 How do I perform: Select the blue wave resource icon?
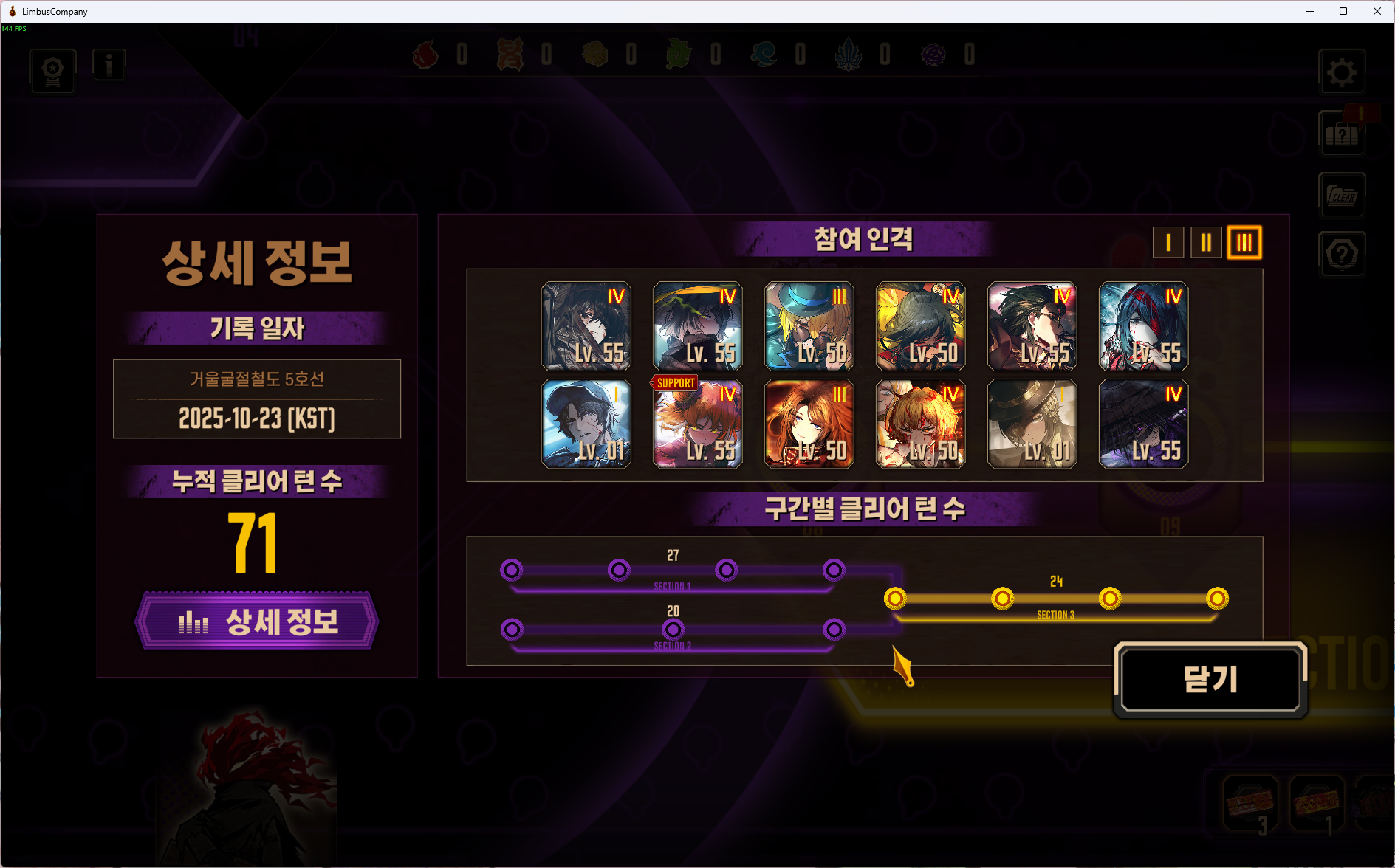pos(764,55)
